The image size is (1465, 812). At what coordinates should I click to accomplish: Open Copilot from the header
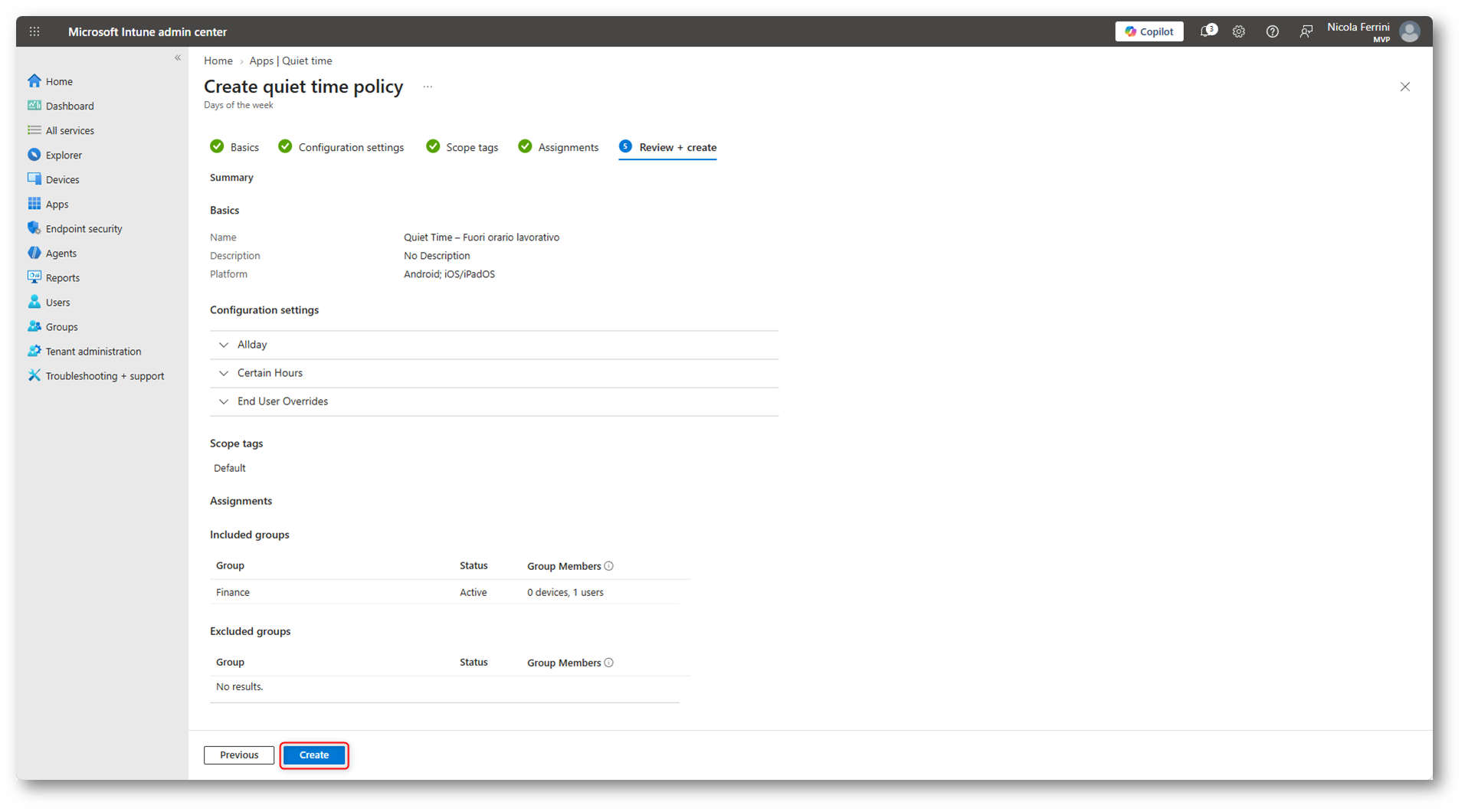pyautogui.click(x=1149, y=31)
